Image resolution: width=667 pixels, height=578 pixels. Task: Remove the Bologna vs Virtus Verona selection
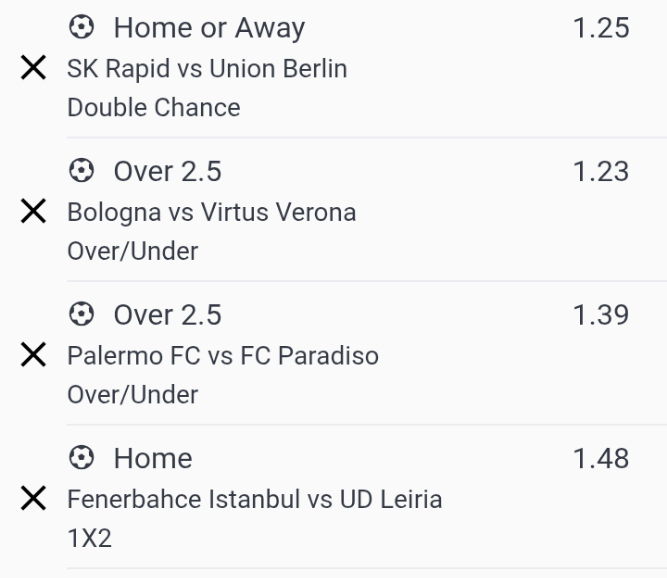pyautogui.click(x=33, y=211)
